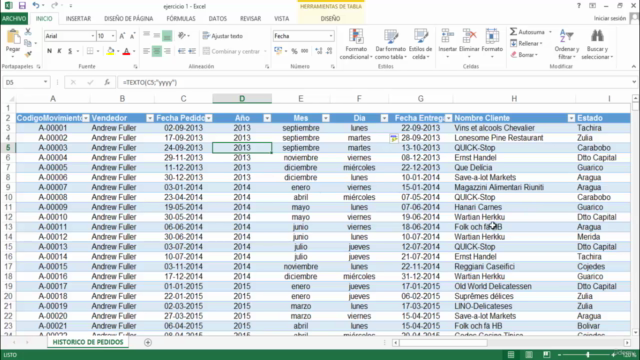
Task: Increase font size with large A icon
Action: click(122, 36)
